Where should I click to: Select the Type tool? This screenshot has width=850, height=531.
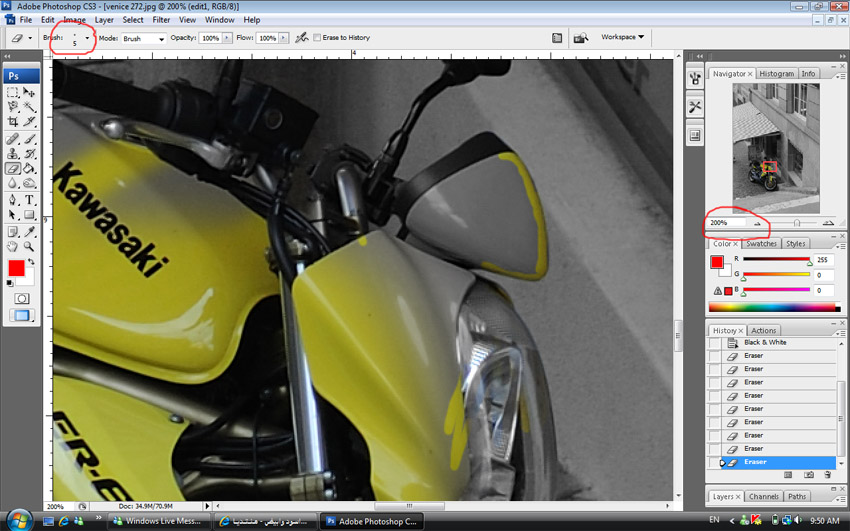29,200
